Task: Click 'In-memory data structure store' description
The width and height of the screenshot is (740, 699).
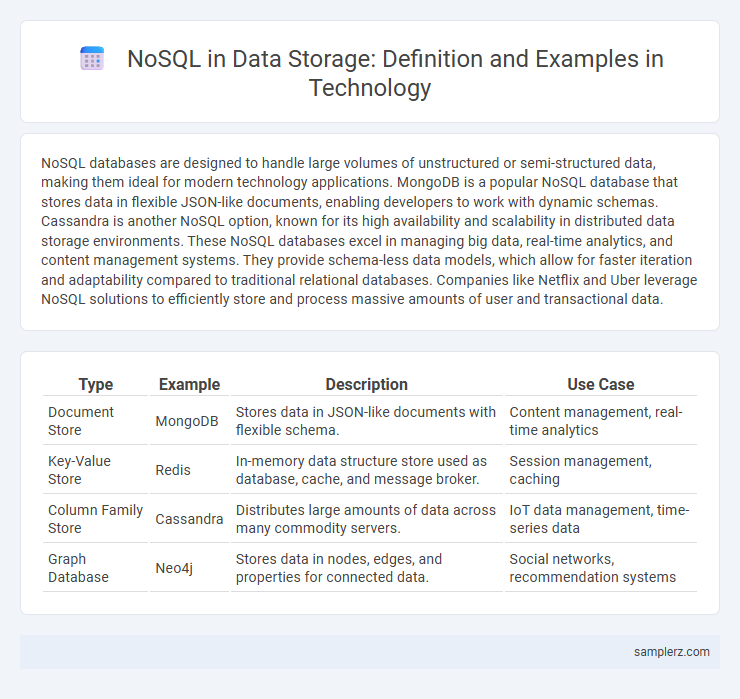Action: click(367, 470)
